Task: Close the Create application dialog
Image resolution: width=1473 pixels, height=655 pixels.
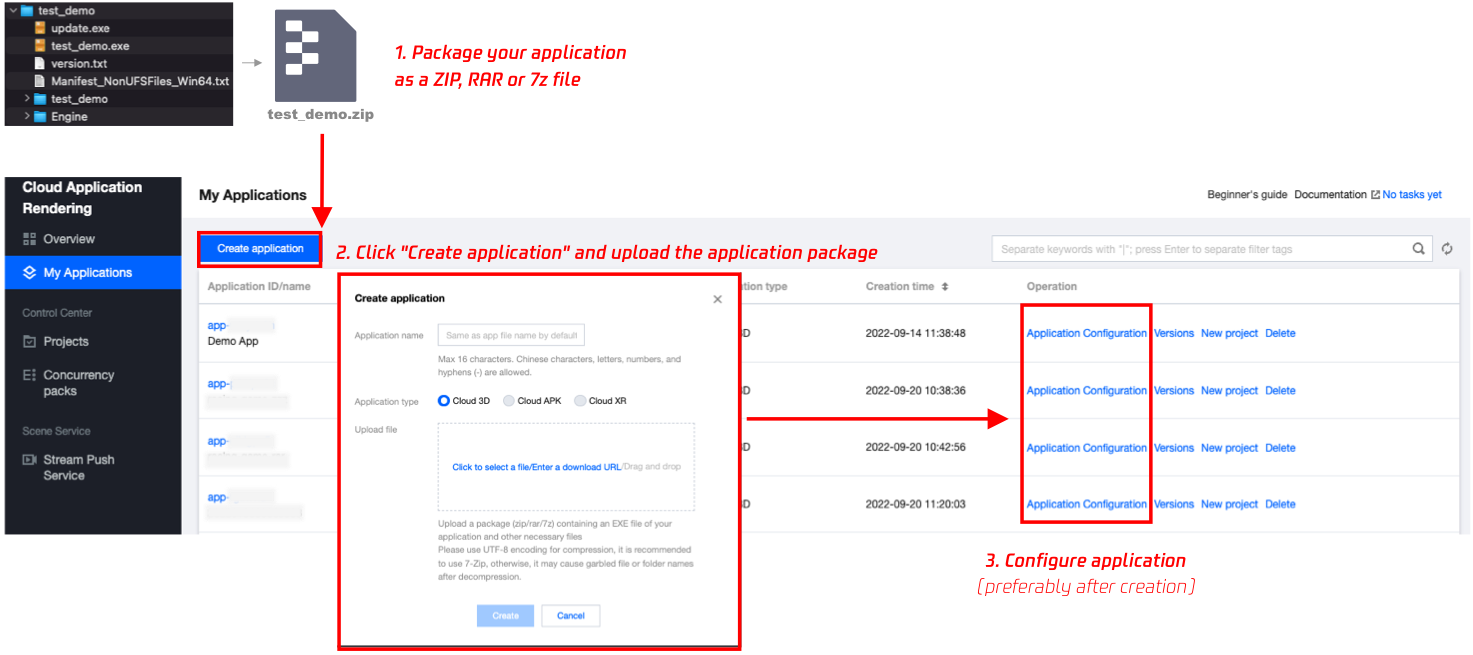Action: point(717,299)
